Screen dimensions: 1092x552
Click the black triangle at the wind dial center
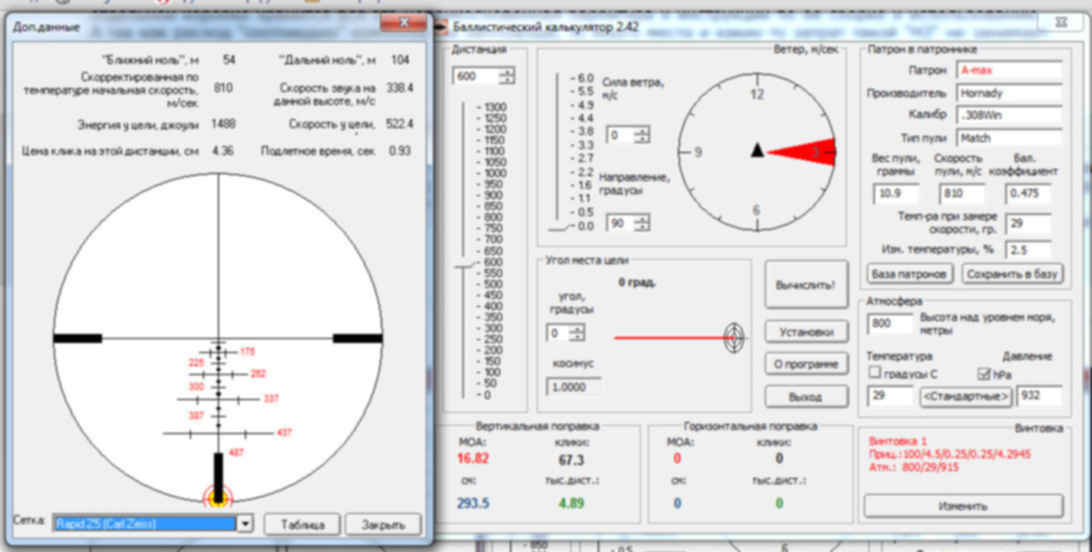click(x=758, y=150)
